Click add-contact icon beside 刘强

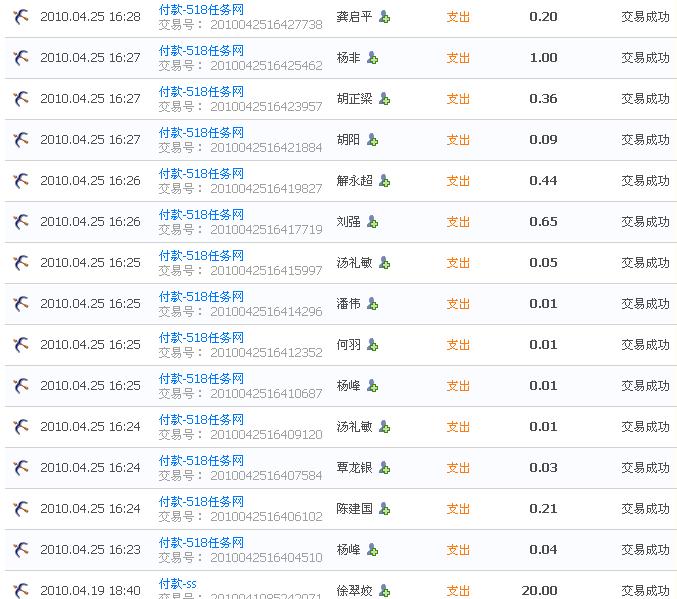[x=372, y=222]
